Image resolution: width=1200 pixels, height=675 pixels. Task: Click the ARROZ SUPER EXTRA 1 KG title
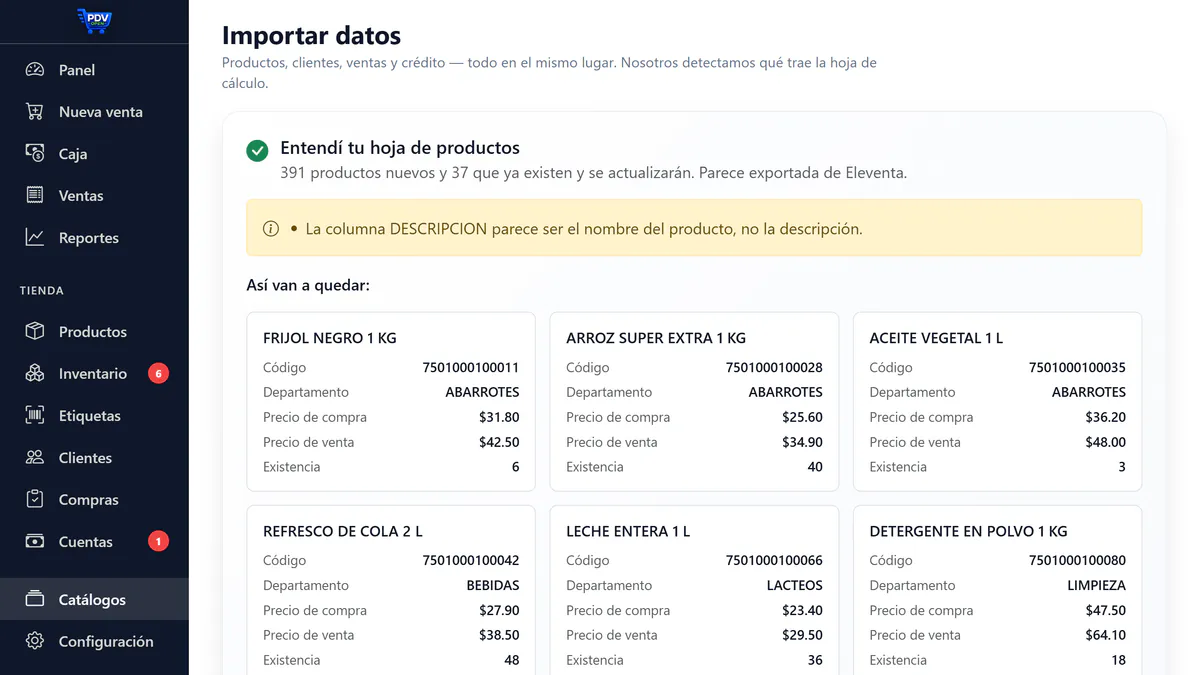[x=656, y=338]
